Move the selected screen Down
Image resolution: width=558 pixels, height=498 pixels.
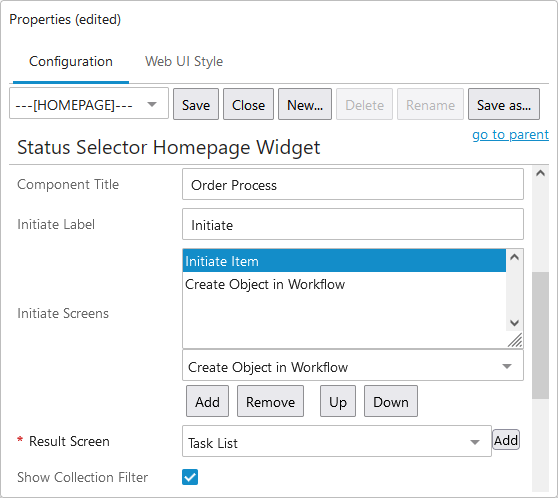point(391,402)
